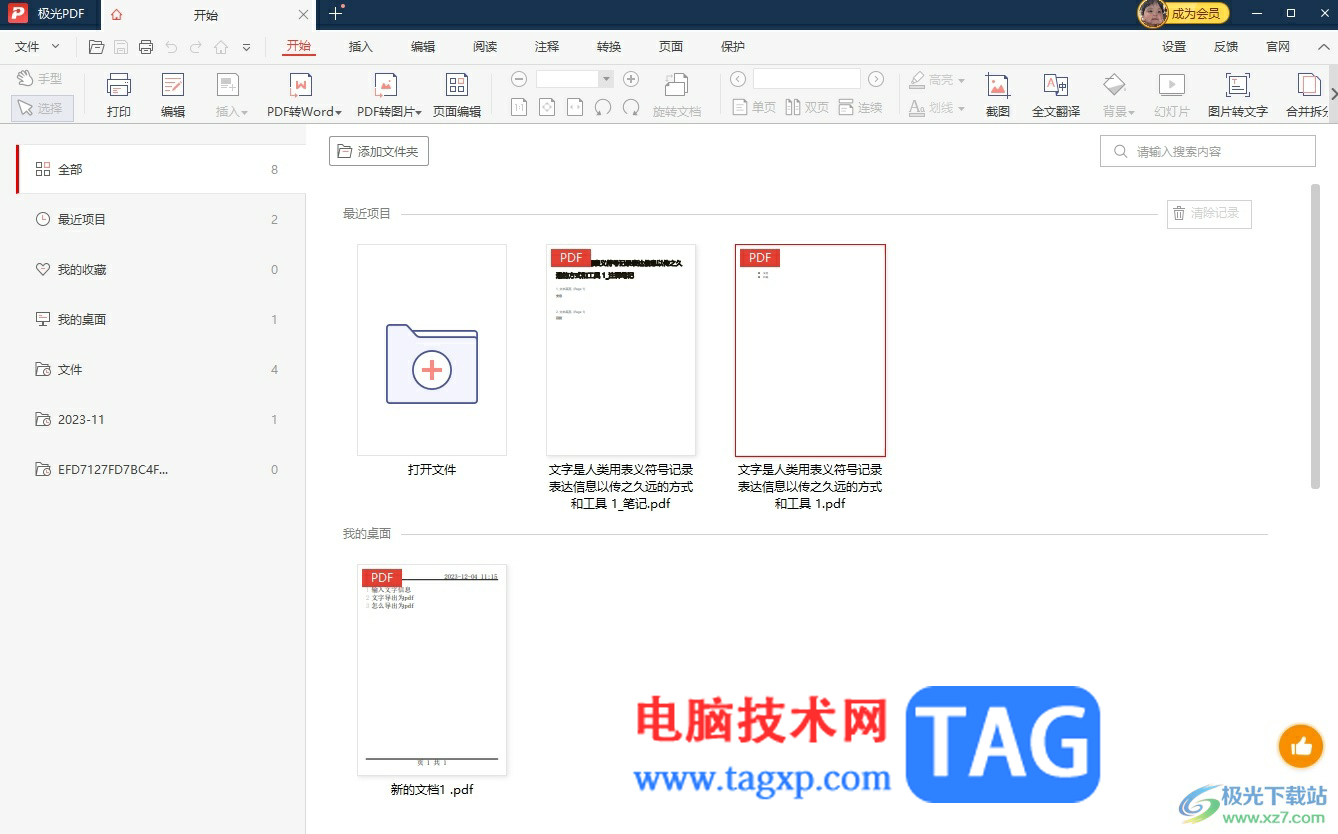The width and height of the screenshot is (1338, 834).
Task: Expand the File (文件) menu dropdown
Action: (37, 47)
